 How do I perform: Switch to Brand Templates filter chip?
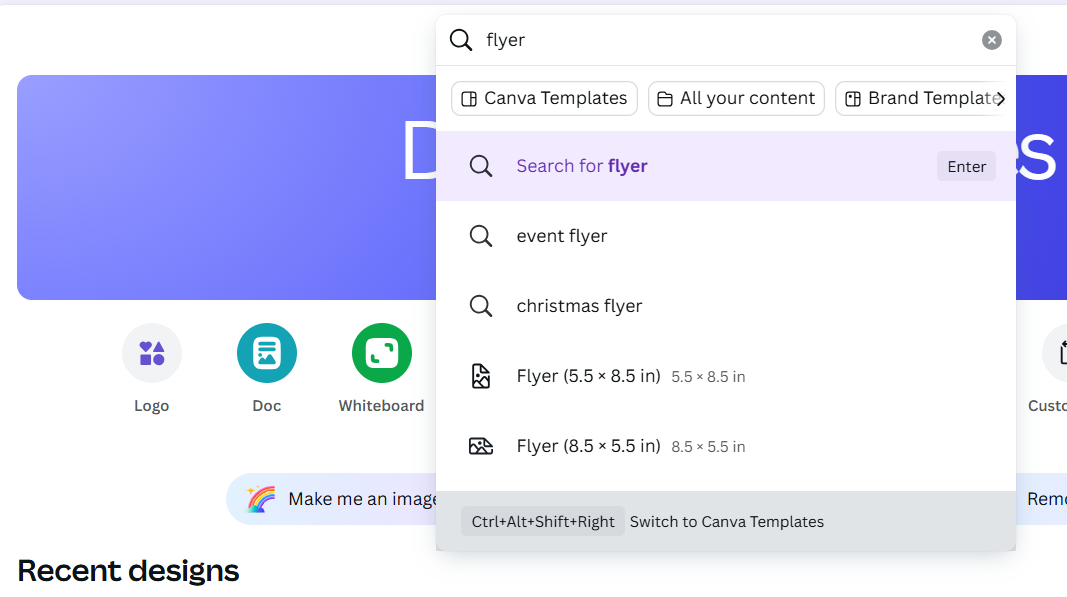(x=920, y=98)
